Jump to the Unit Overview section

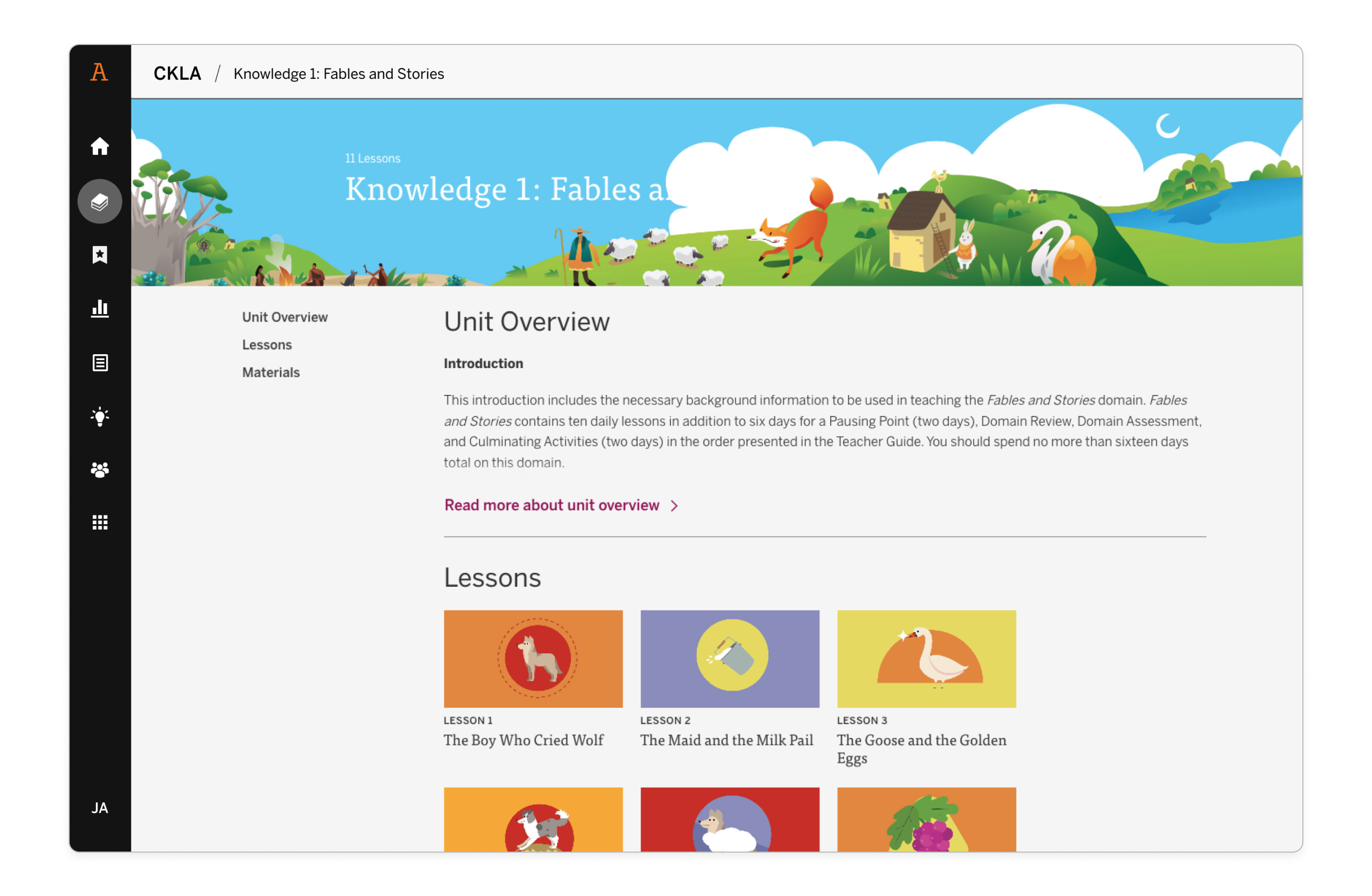click(285, 317)
